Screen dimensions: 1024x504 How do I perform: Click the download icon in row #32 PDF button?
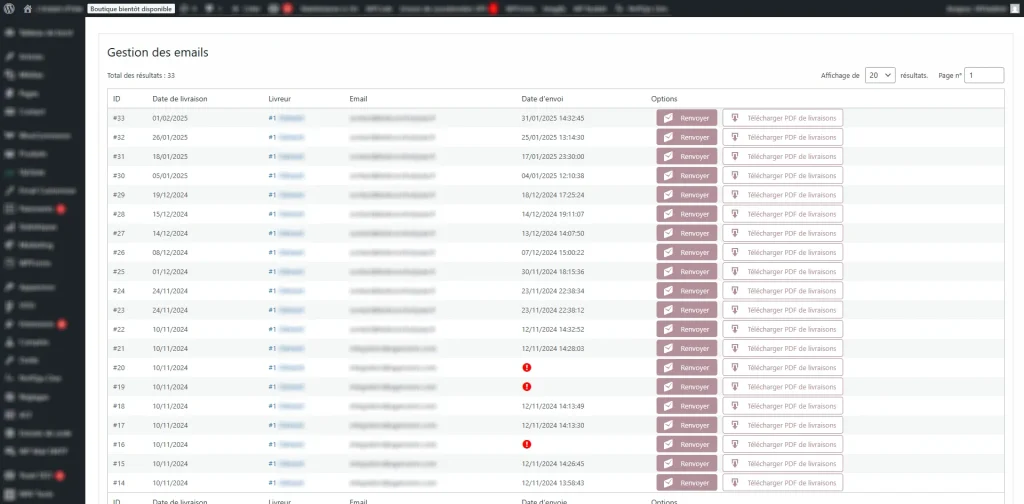pos(735,137)
